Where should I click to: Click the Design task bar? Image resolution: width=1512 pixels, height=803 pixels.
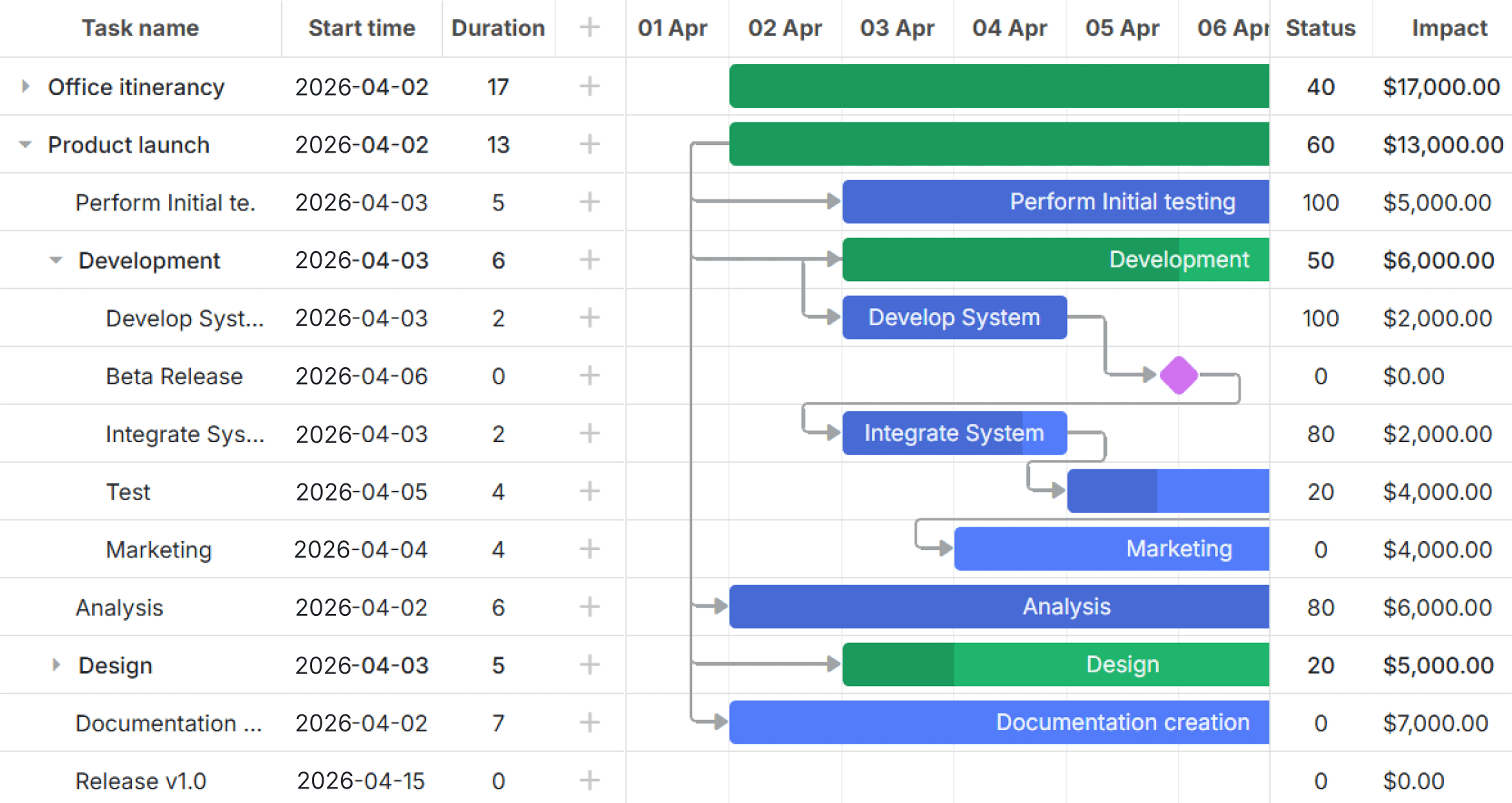coord(1055,664)
